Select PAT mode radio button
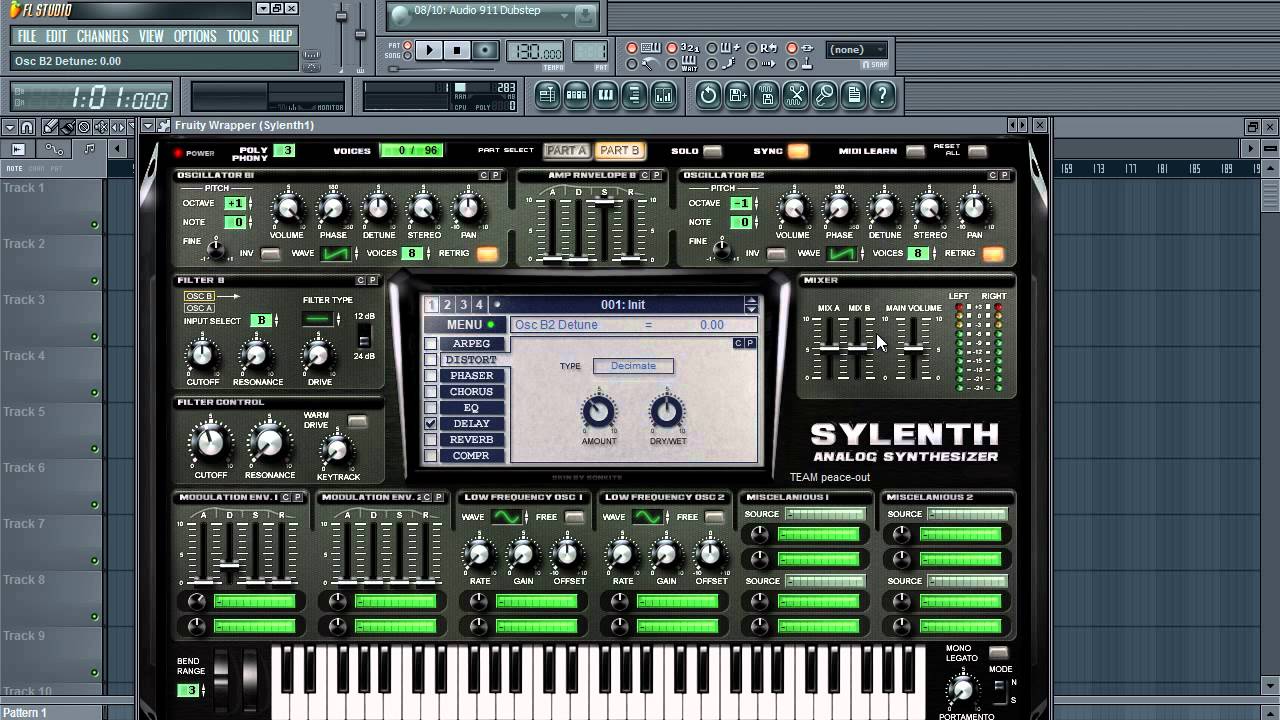1280x720 pixels. [x=407, y=45]
